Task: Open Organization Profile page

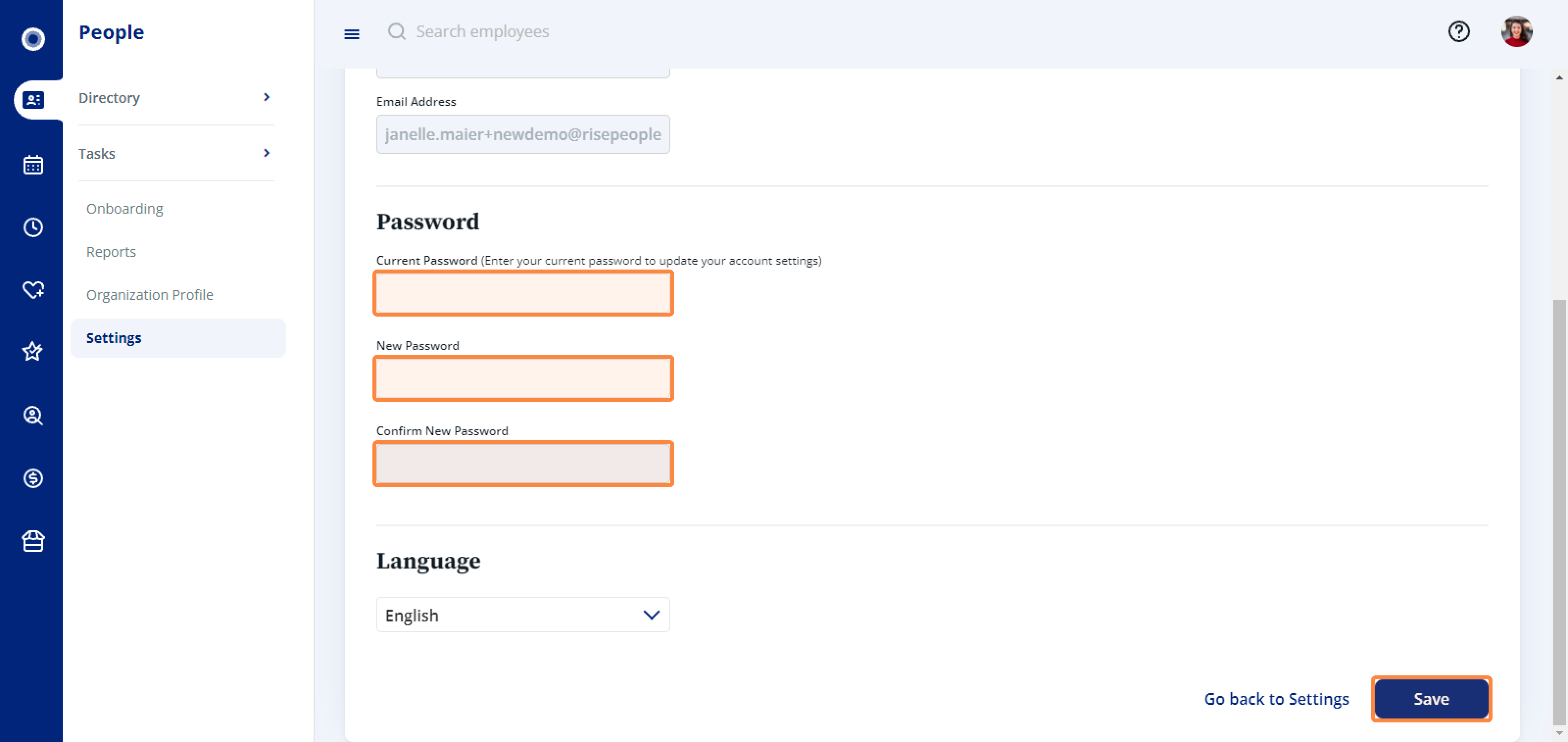Action: pos(150,295)
